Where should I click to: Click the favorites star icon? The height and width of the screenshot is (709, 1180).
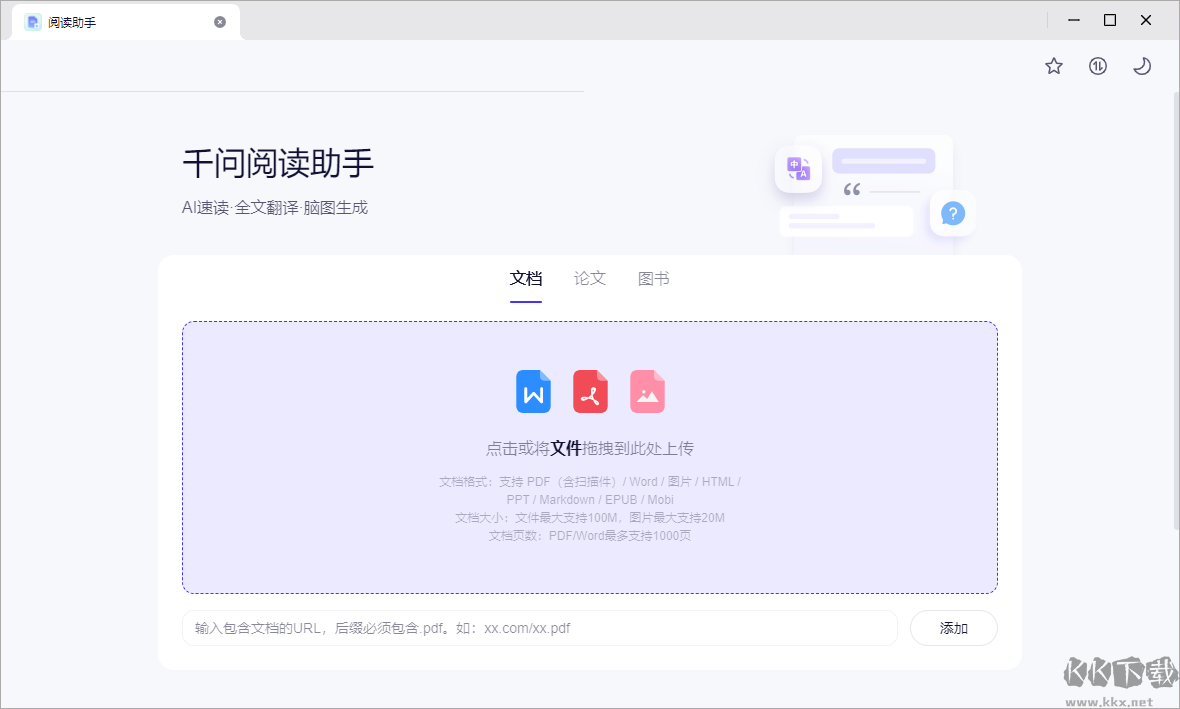[x=1054, y=66]
